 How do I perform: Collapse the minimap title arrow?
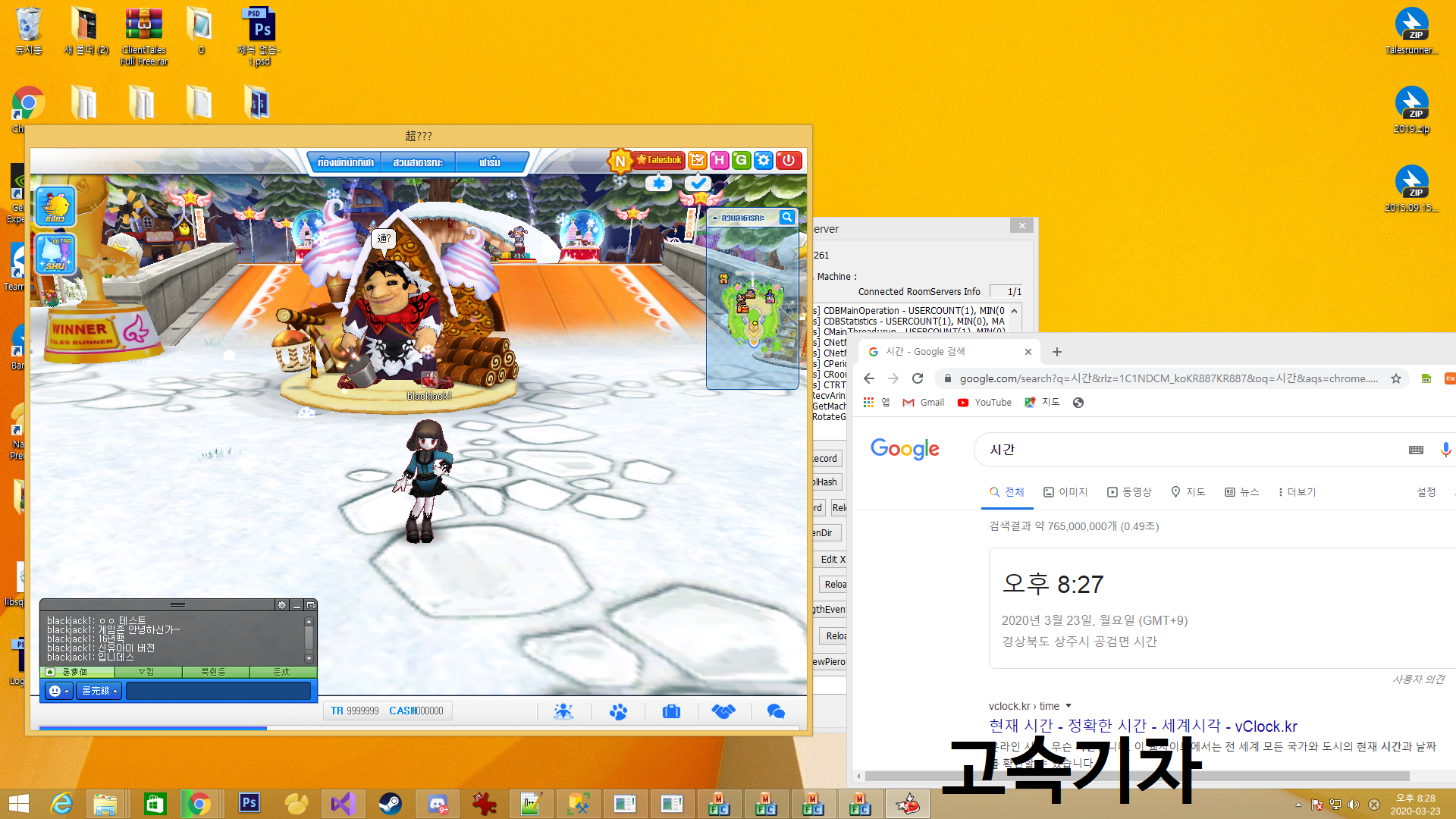click(714, 218)
